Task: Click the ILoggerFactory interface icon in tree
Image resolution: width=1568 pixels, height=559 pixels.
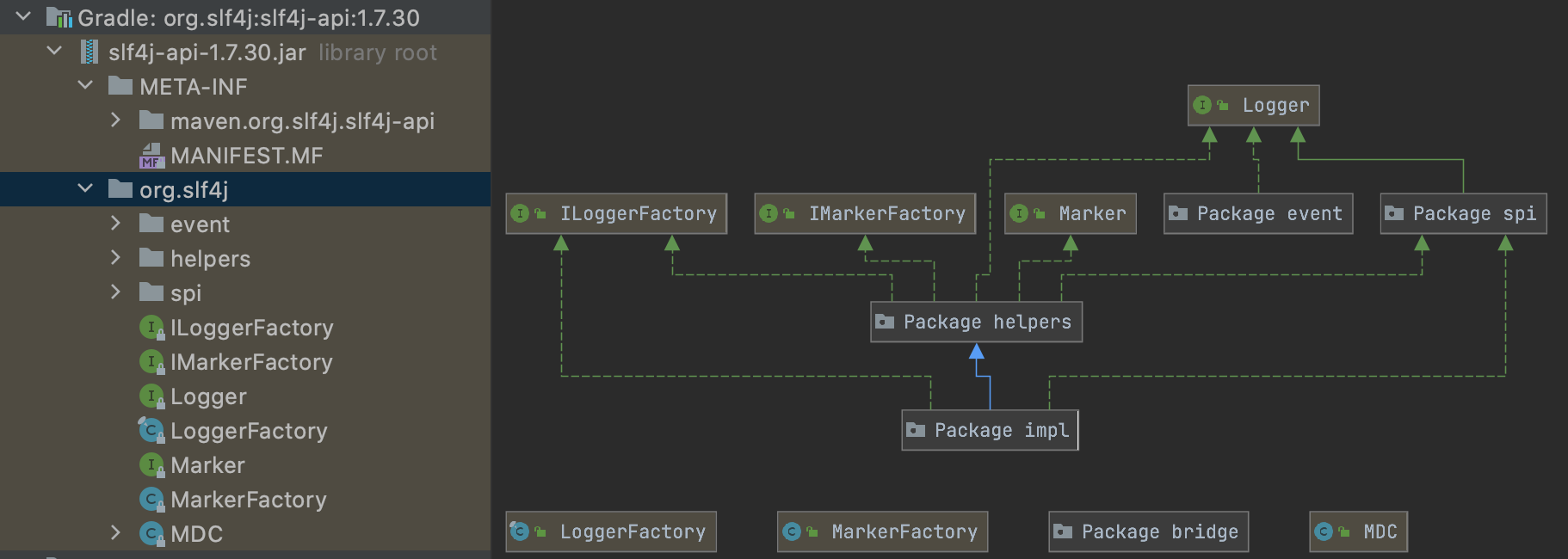Action: tap(151, 327)
